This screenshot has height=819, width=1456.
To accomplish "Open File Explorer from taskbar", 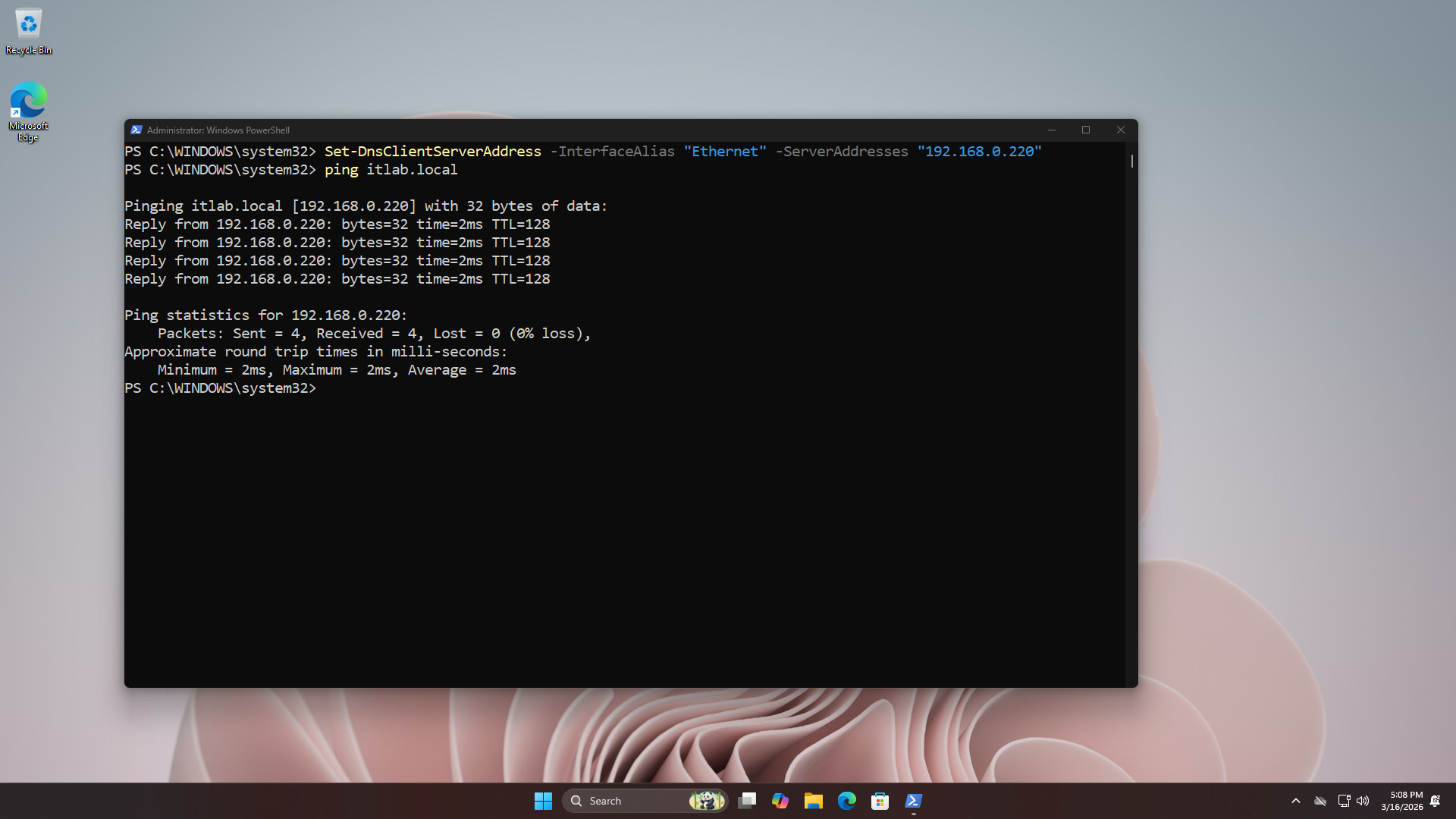I will [814, 801].
